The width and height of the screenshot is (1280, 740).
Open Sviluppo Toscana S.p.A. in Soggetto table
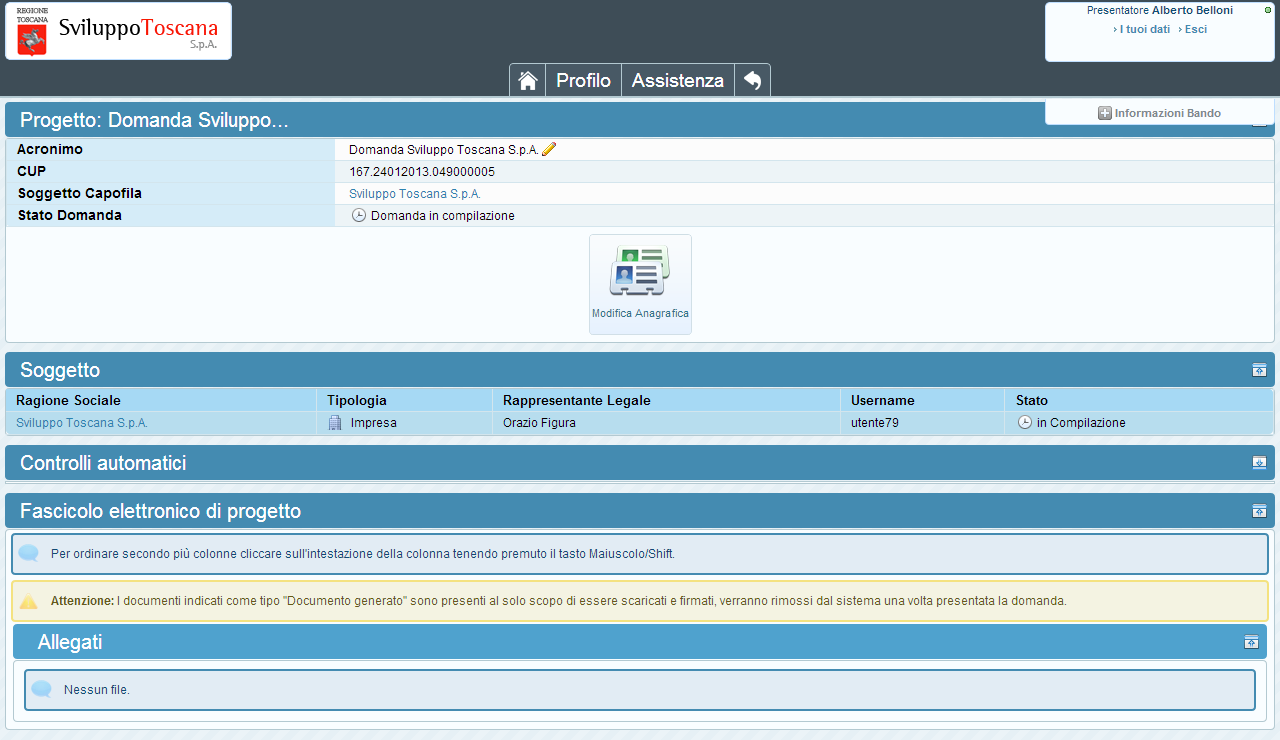(x=82, y=423)
